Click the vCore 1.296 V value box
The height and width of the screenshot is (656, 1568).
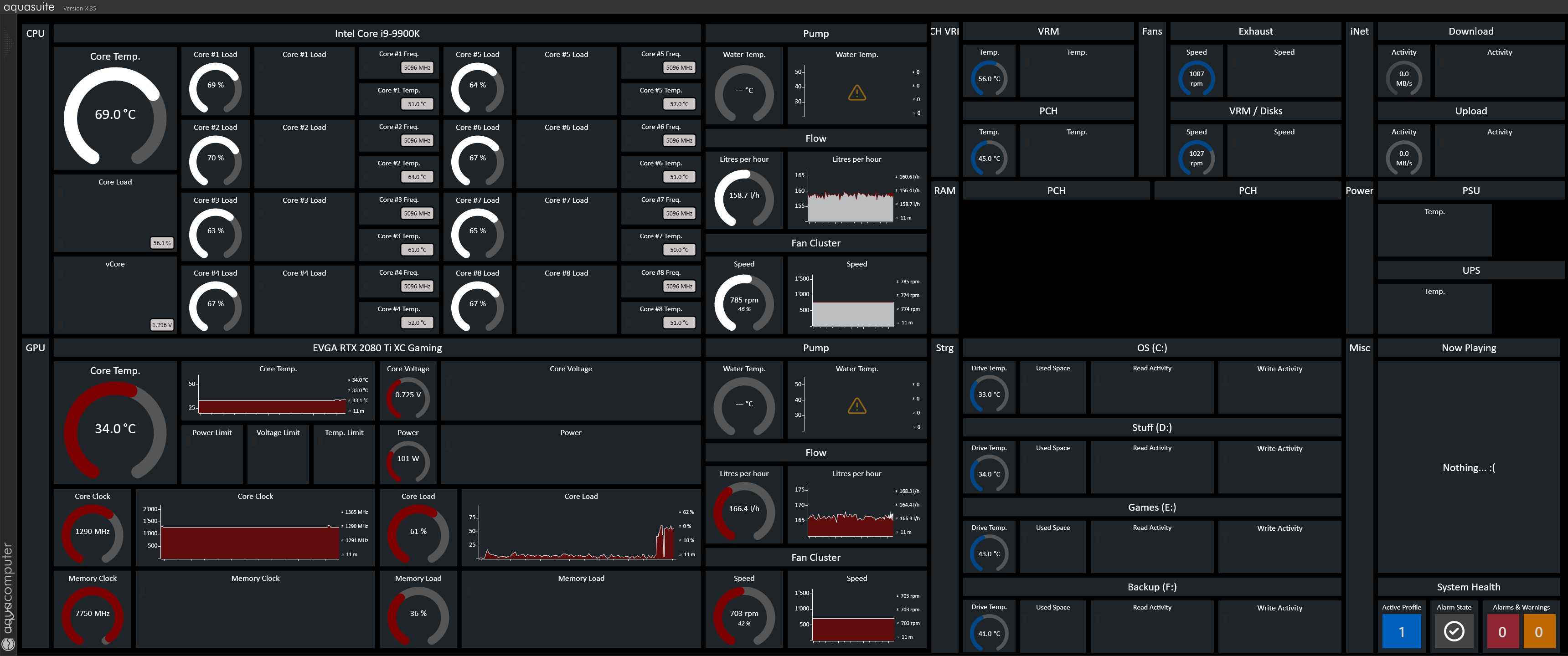(162, 325)
